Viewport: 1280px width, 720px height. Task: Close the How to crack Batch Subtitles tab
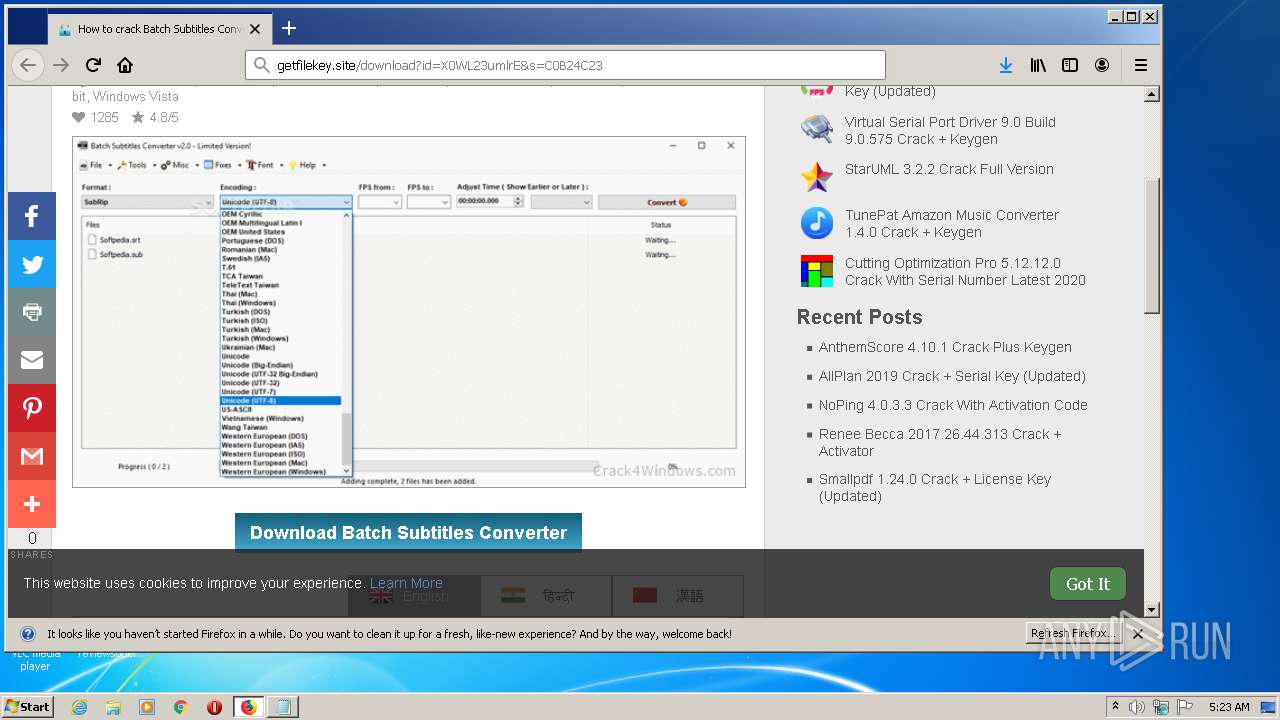coord(255,29)
